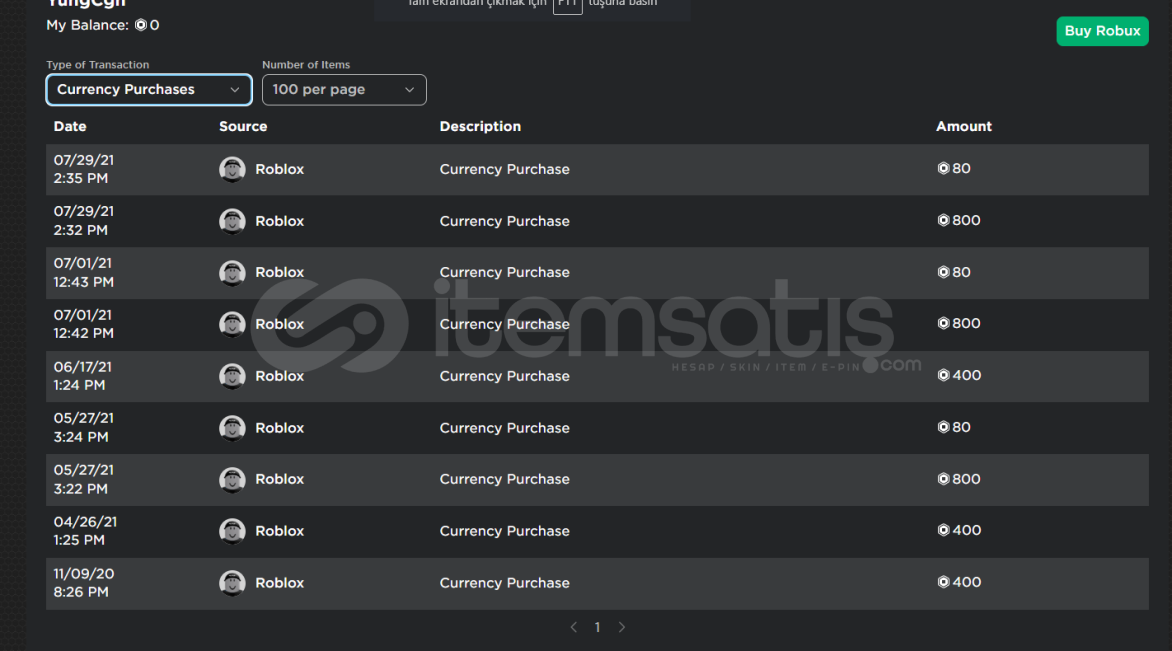Open Roblox source link in 07/29/21 2:32 PM row
The height and width of the screenshot is (651, 1172).
coord(280,221)
